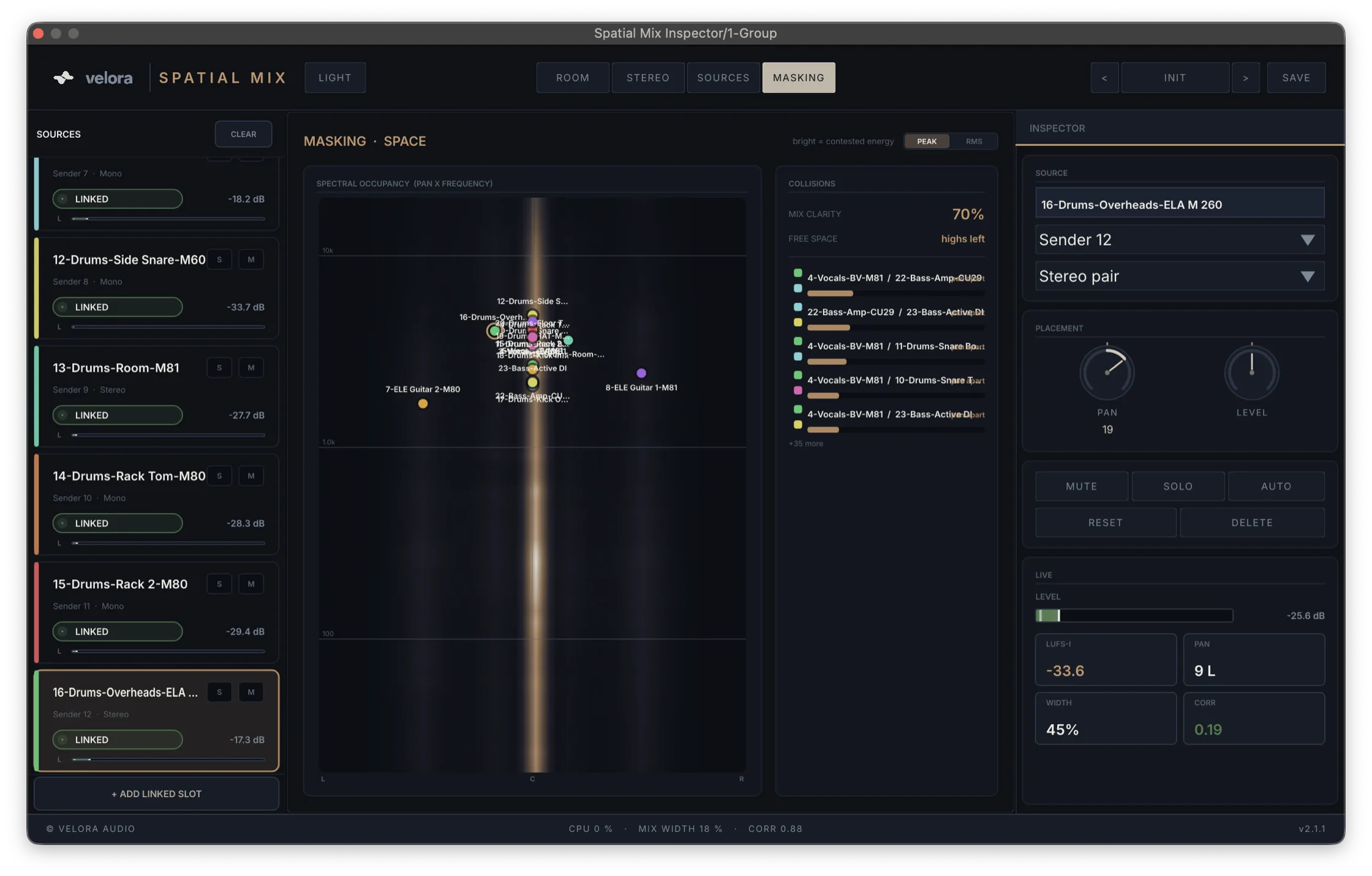Image resolution: width=1372 pixels, height=876 pixels.
Task: Toggle LINKED on 14-Drums-Rack Tom-M80
Action: click(118, 523)
